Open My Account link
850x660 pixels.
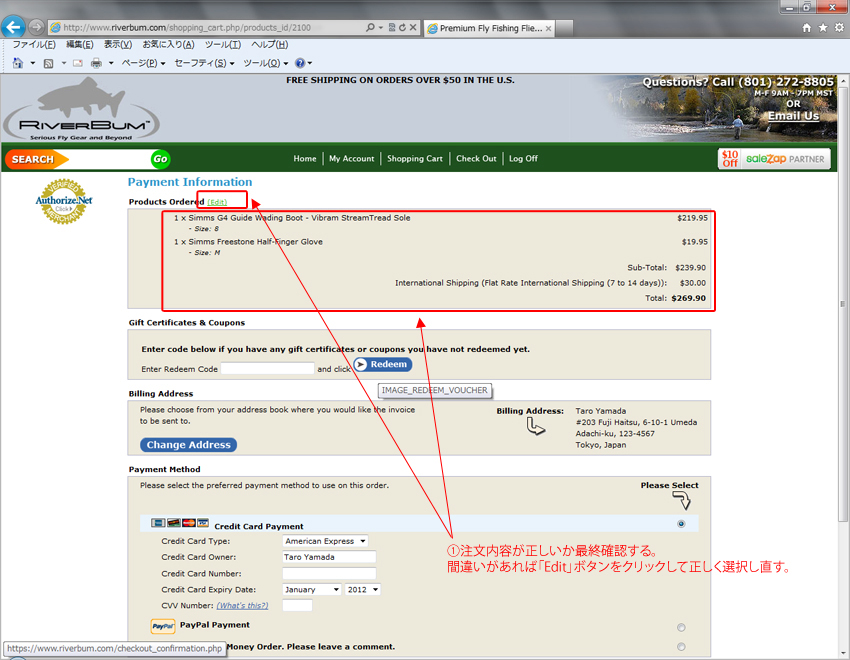pos(351,159)
